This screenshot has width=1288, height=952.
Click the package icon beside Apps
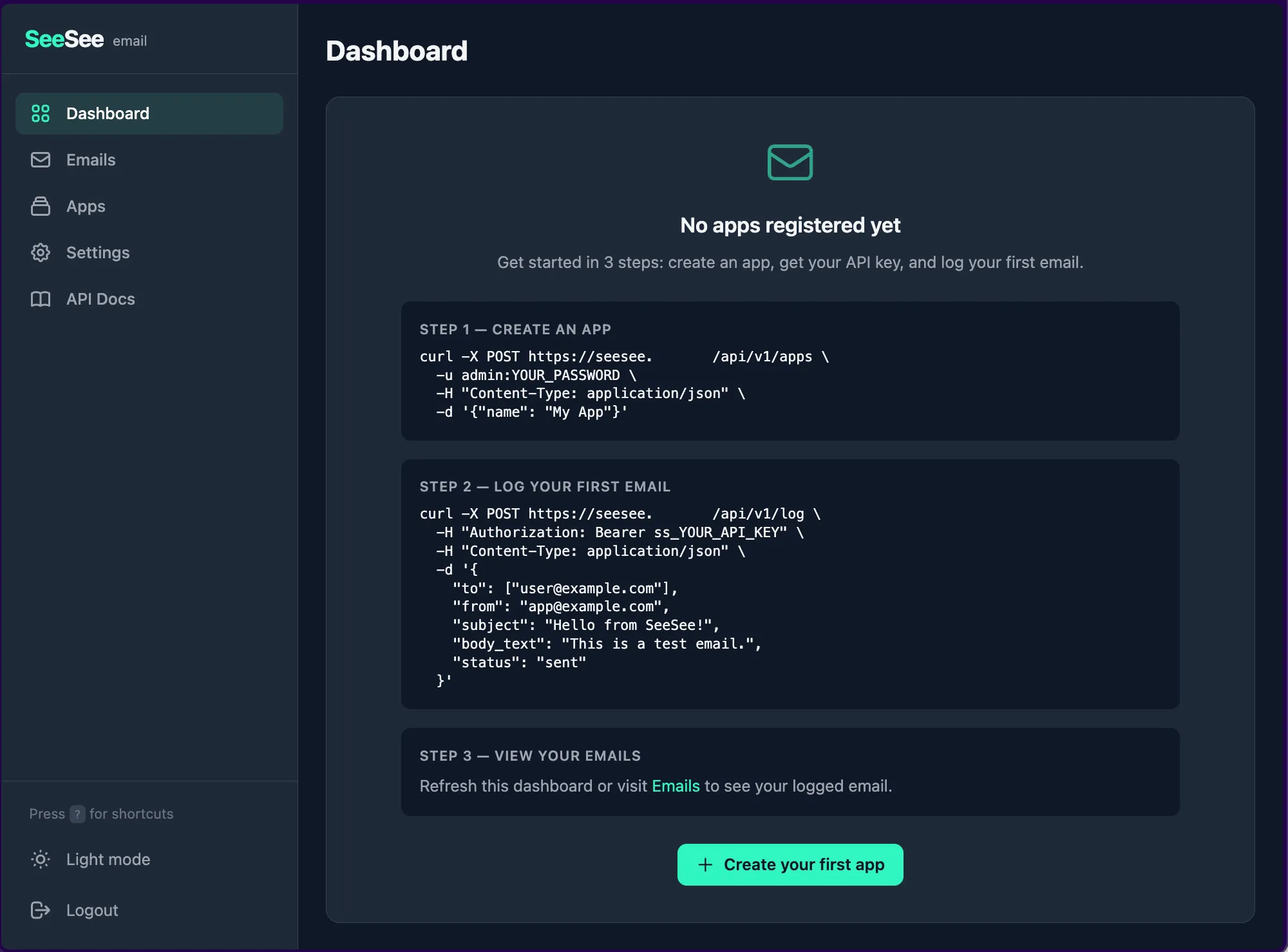(x=40, y=206)
